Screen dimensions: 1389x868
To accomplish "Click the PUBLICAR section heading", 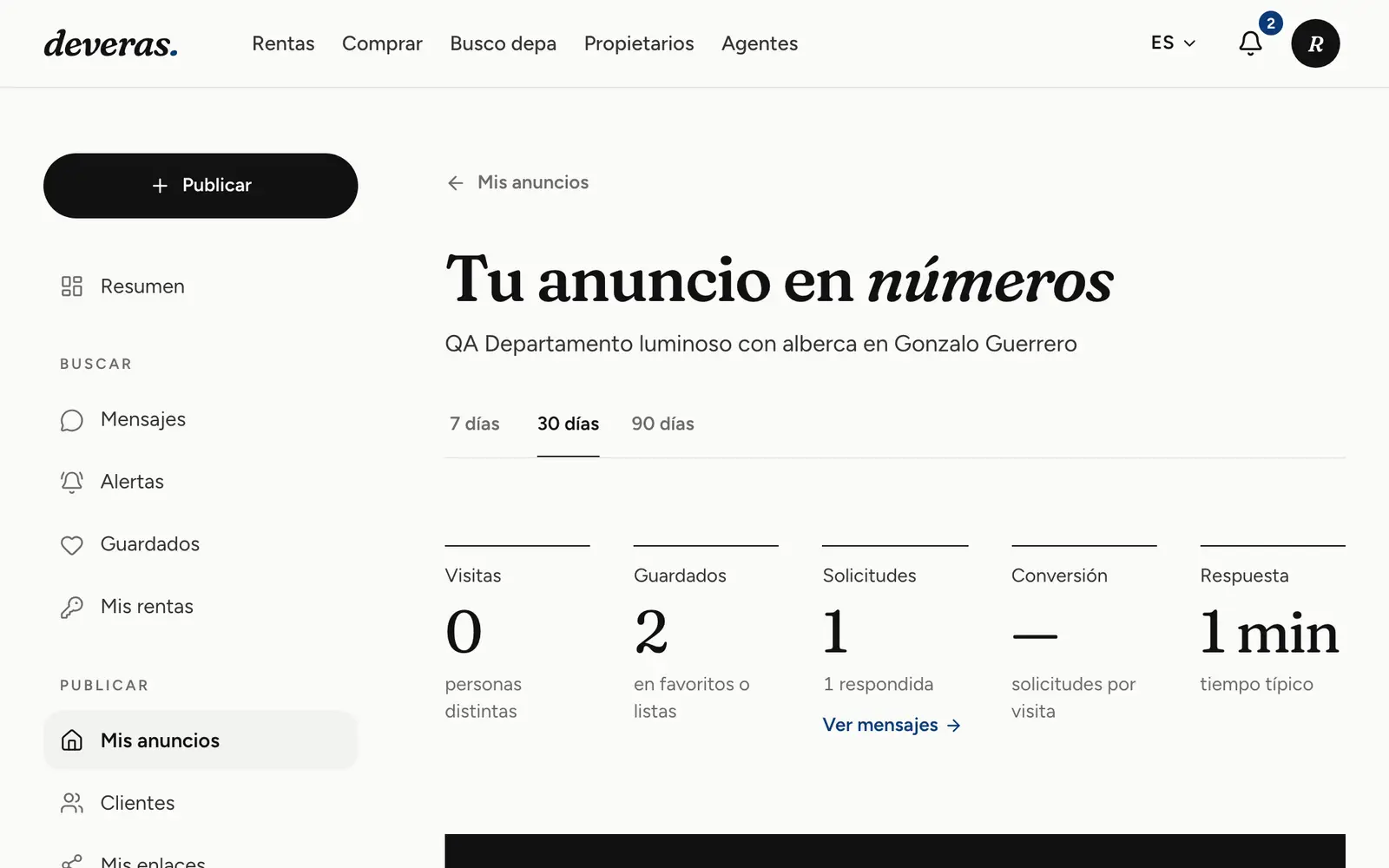I will coord(104,686).
